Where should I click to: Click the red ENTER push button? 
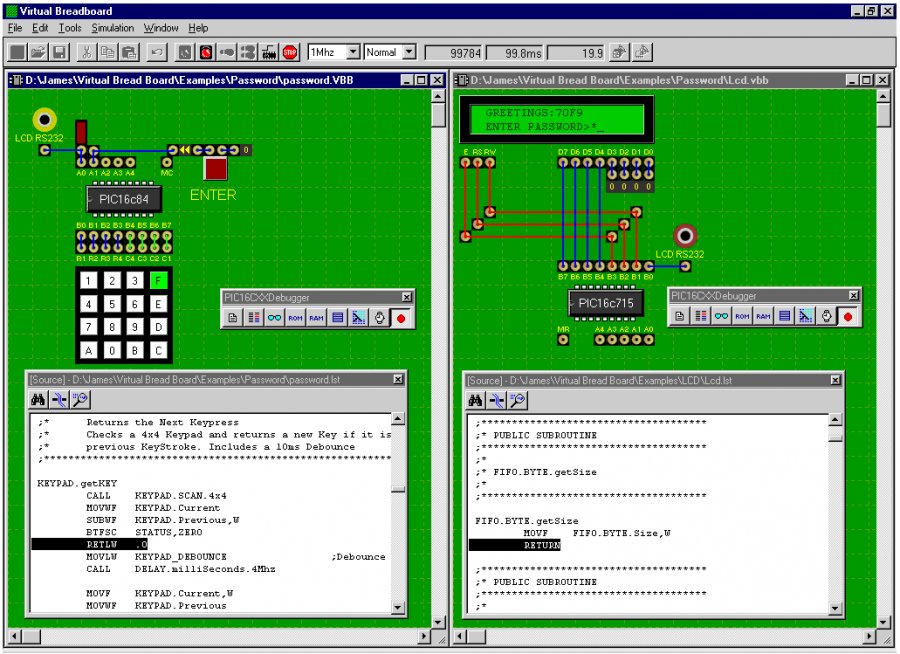216,168
